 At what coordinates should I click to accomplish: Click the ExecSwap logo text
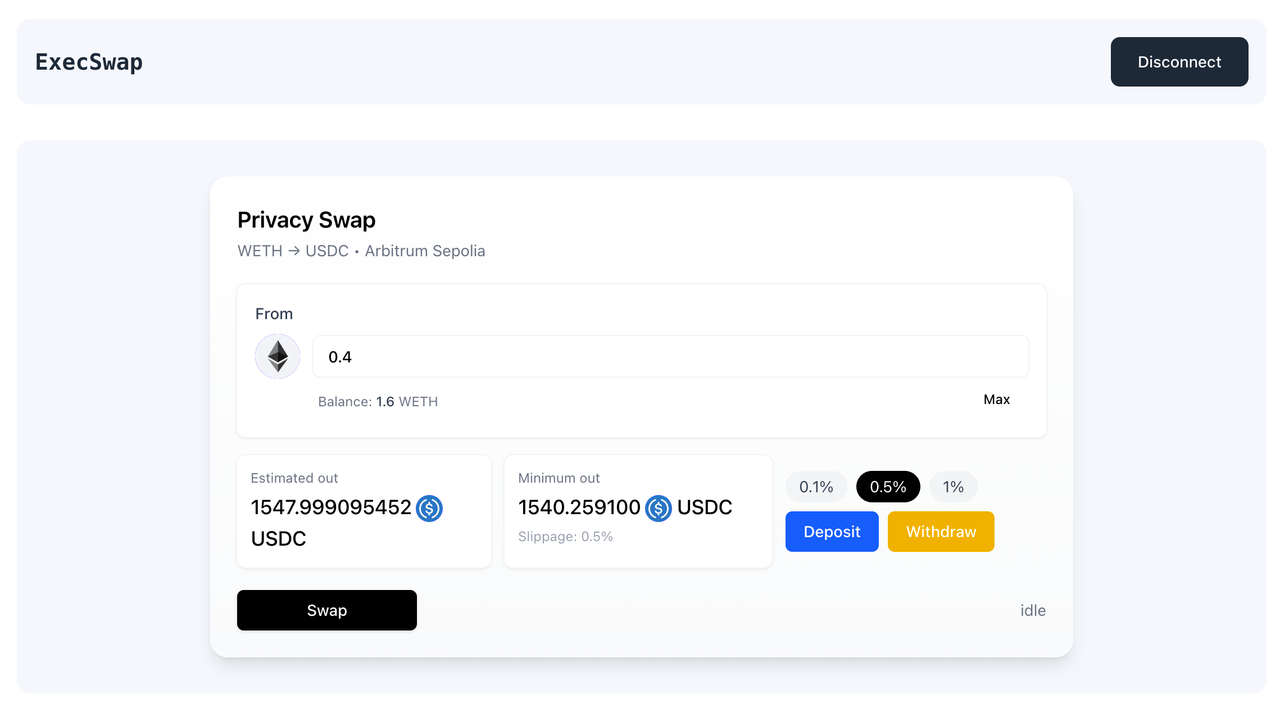89,61
